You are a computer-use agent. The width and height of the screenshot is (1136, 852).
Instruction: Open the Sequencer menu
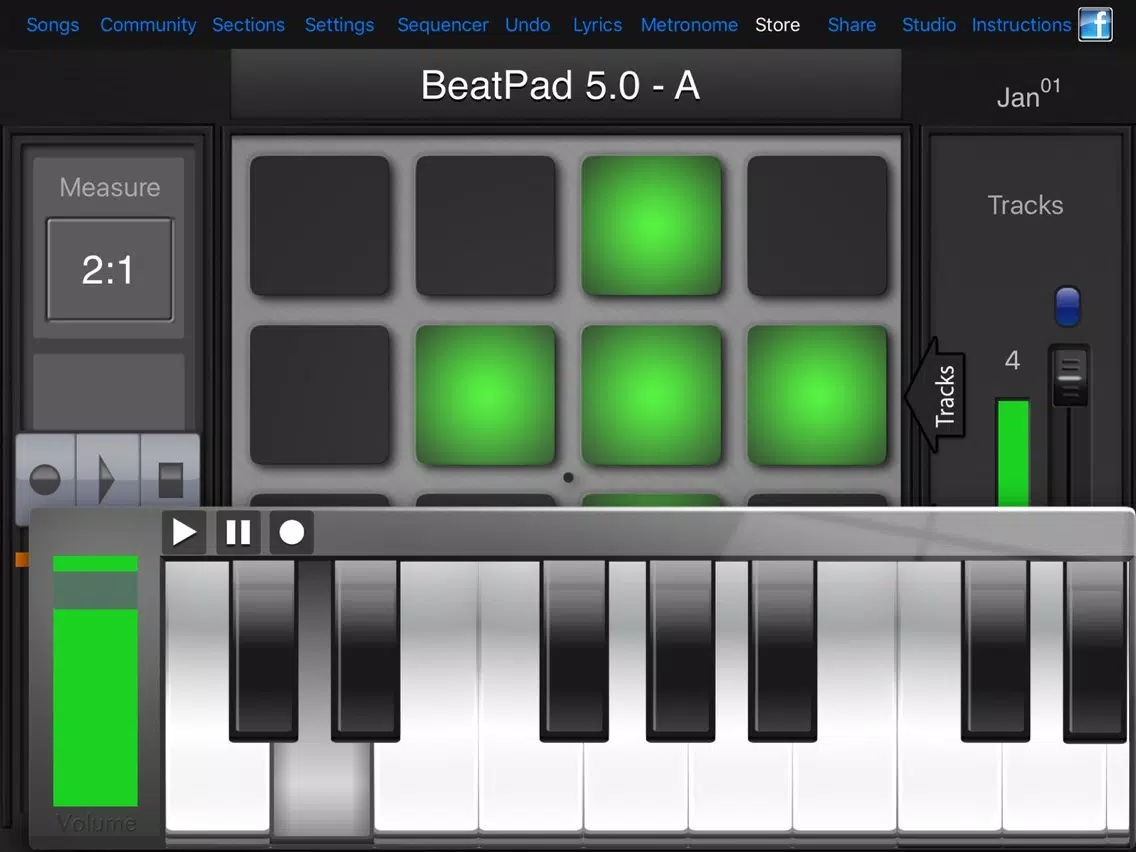[442, 25]
